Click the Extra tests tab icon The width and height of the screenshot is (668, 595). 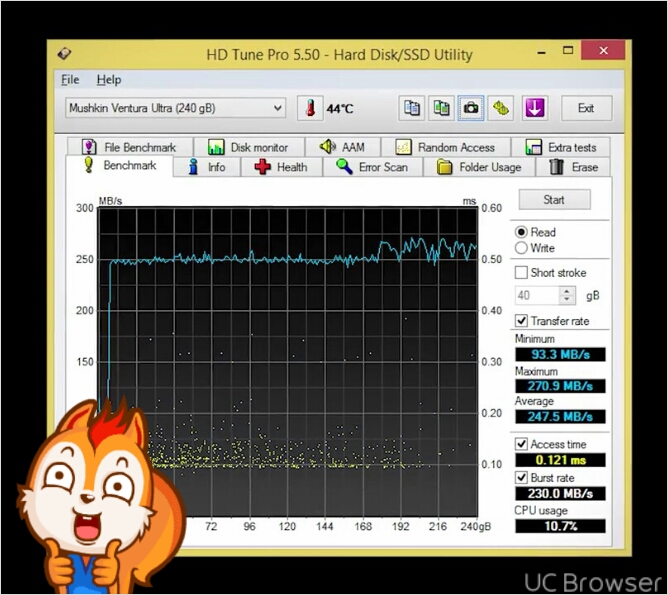(x=533, y=147)
